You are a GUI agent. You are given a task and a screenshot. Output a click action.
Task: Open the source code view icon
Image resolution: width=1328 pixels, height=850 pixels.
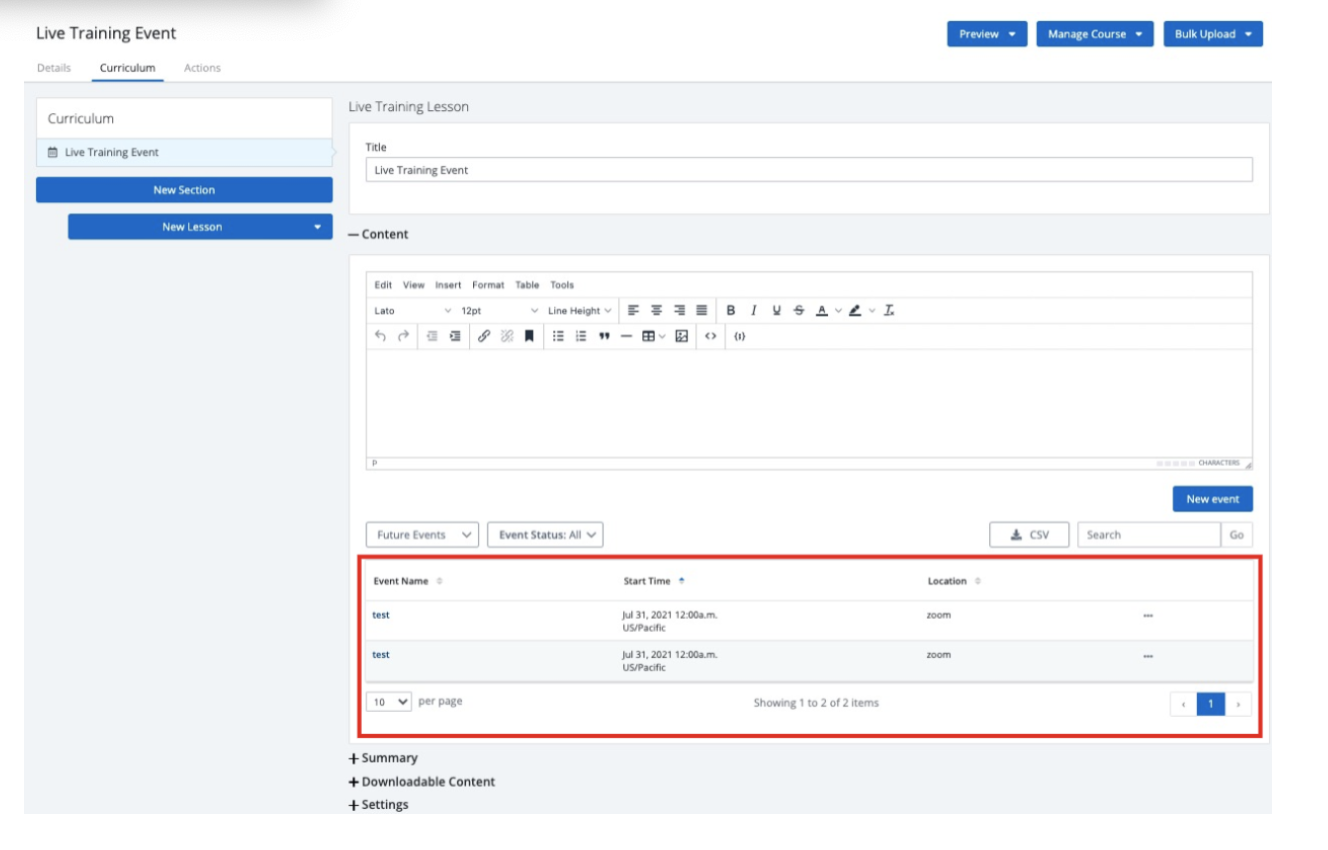(x=710, y=337)
